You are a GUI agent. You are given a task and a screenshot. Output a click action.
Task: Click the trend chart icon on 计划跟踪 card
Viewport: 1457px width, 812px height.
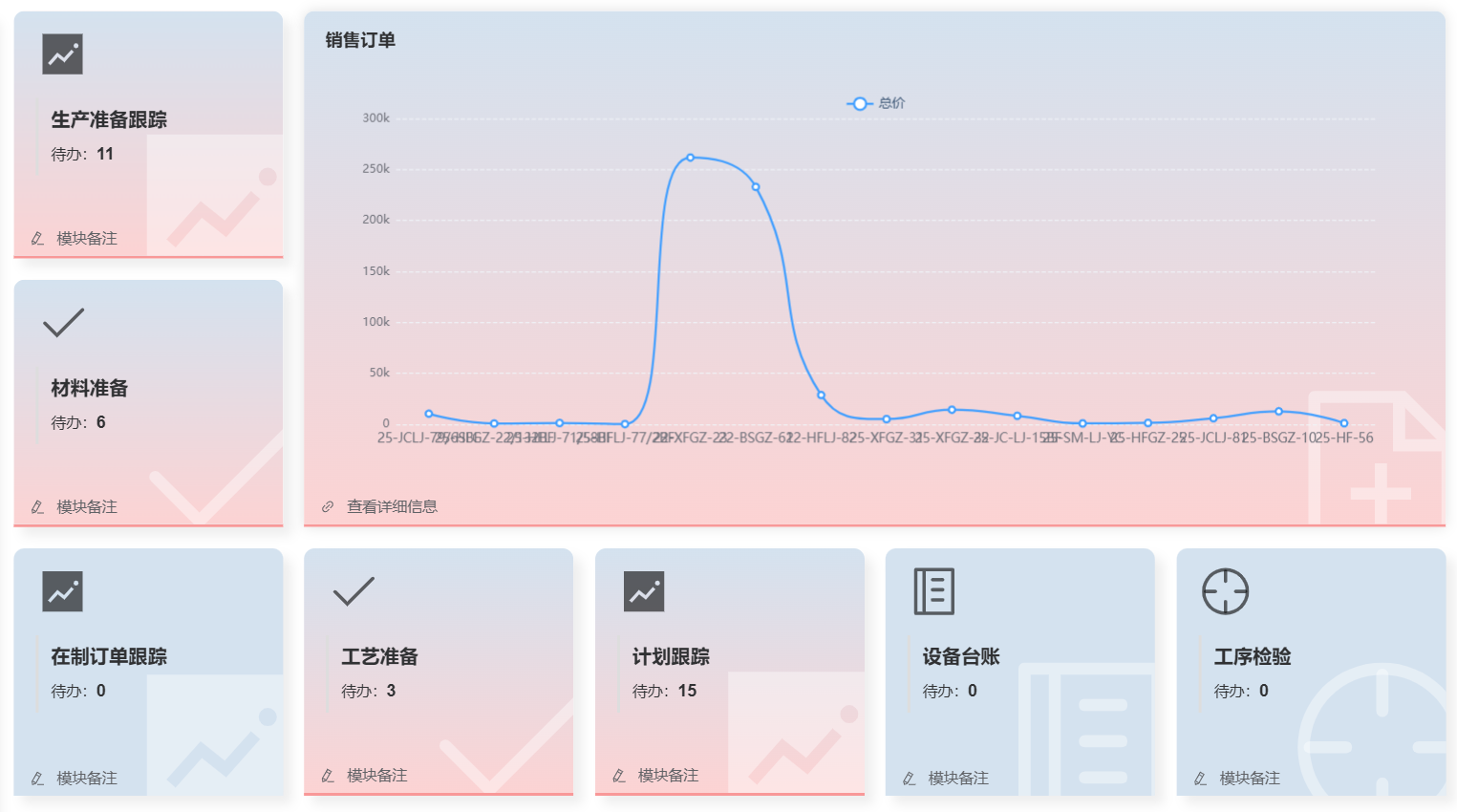[x=643, y=591]
